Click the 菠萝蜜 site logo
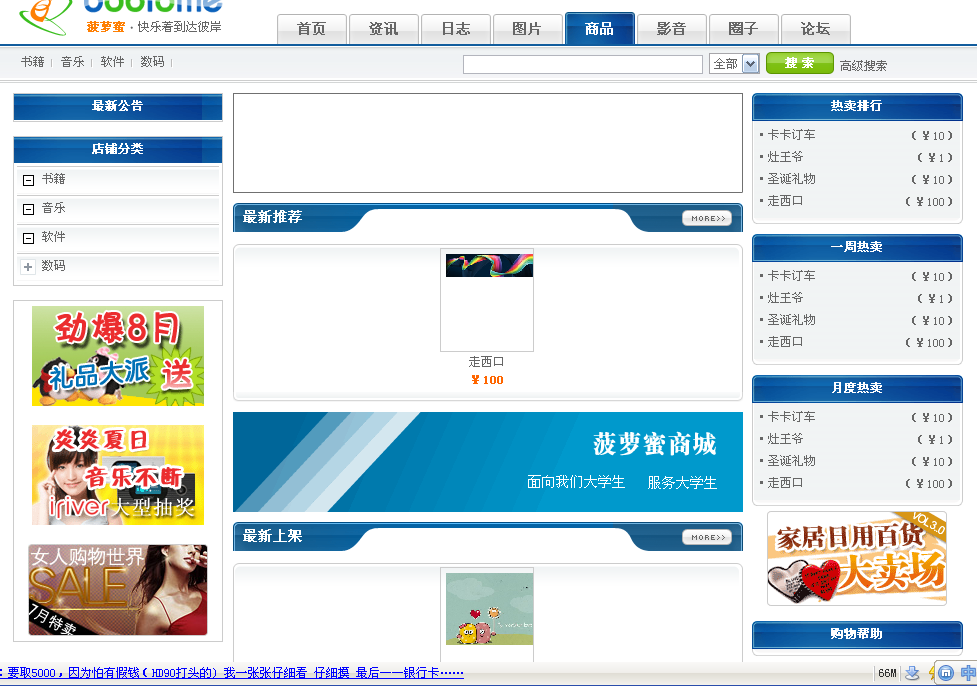 click(122, 17)
